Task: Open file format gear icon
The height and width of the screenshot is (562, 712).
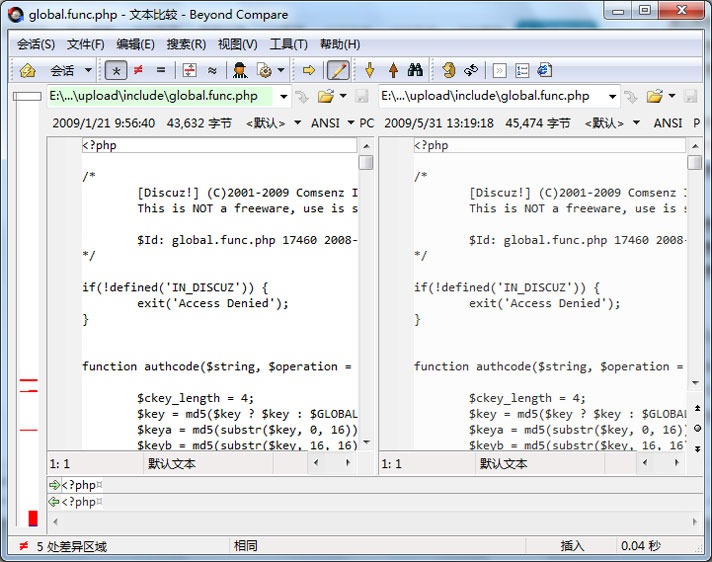Action: [x=264, y=70]
